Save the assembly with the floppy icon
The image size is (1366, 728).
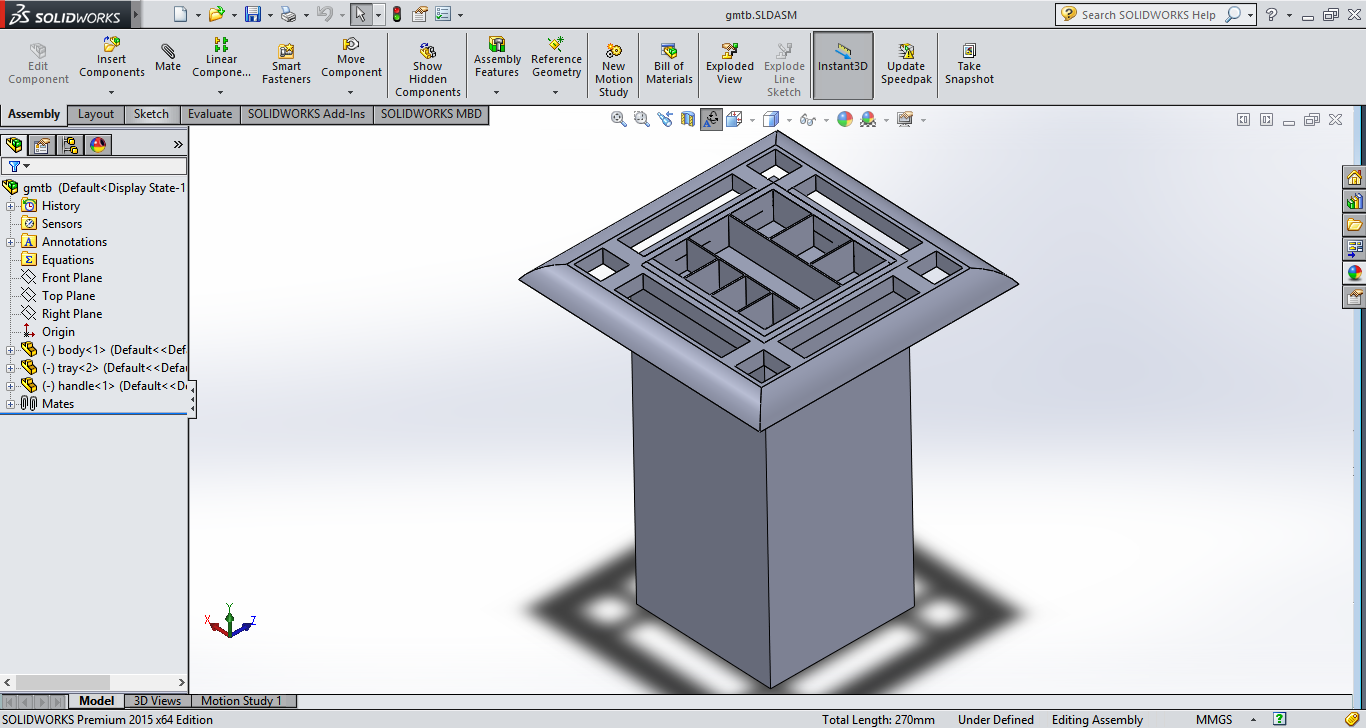pyautogui.click(x=253, y=14)
